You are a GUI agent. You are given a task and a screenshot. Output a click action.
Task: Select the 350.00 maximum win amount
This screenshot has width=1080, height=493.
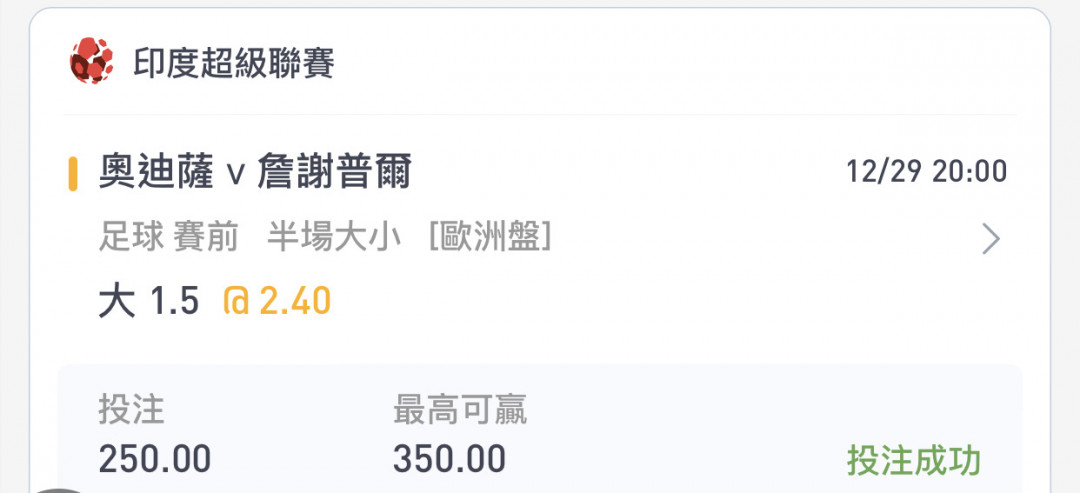pyautogui.click(x=449, y=459)
